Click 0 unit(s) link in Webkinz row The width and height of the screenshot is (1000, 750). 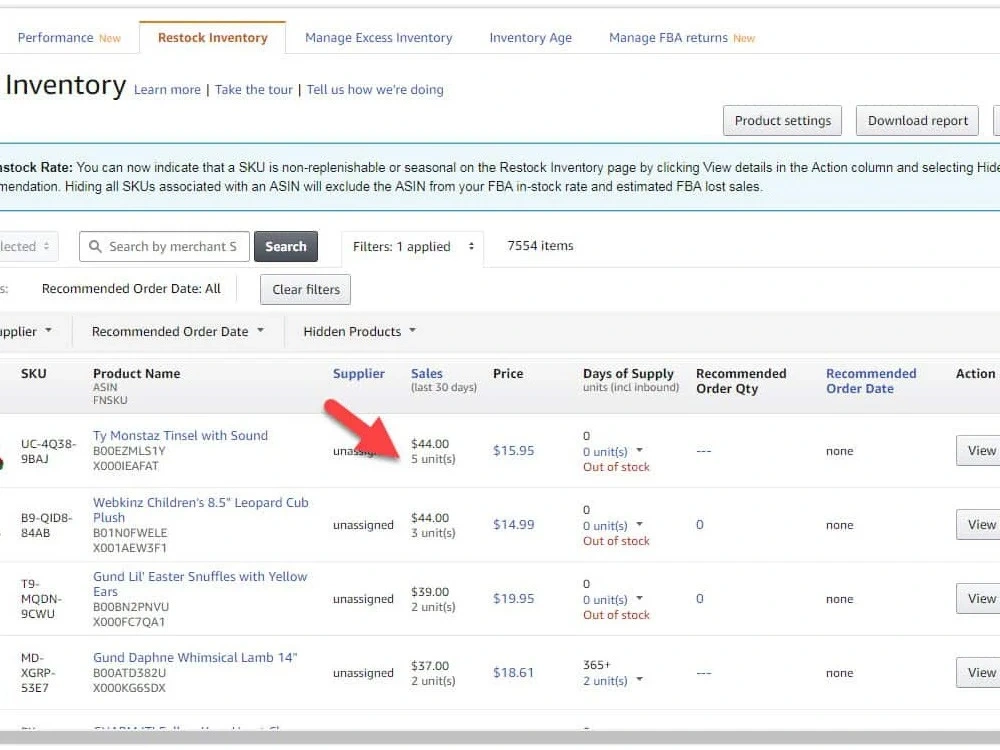click(x=605, y=526)
